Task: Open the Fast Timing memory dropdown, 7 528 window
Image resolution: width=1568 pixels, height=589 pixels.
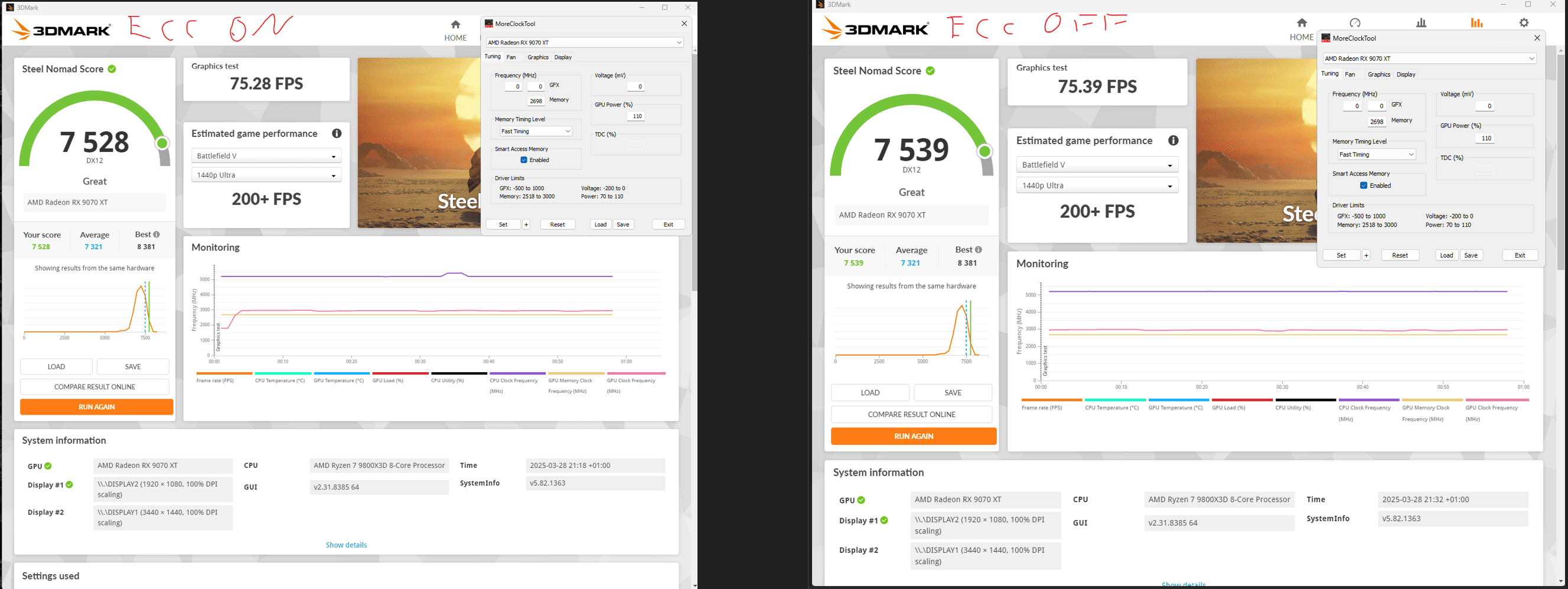Action: coord(536,132)
